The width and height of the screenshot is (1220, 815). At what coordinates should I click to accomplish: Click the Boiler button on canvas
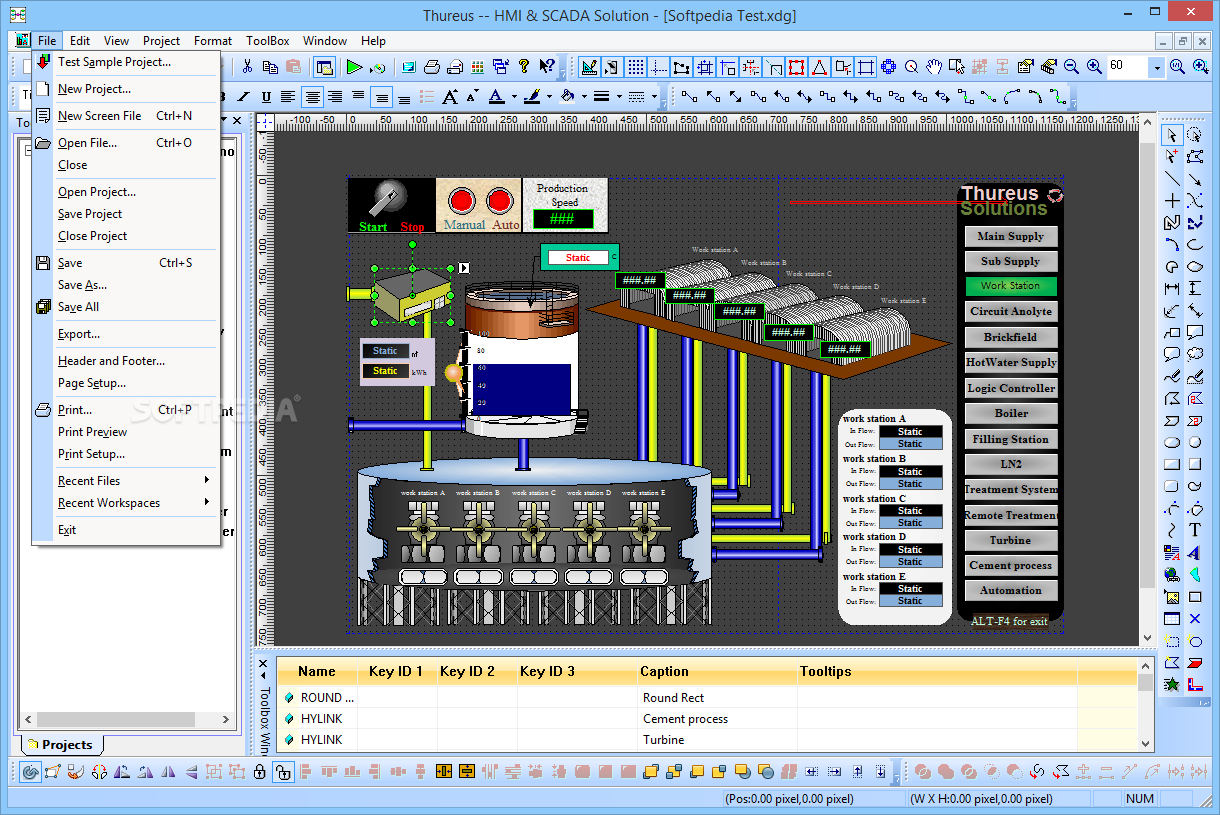click(x=1010, y=413)
